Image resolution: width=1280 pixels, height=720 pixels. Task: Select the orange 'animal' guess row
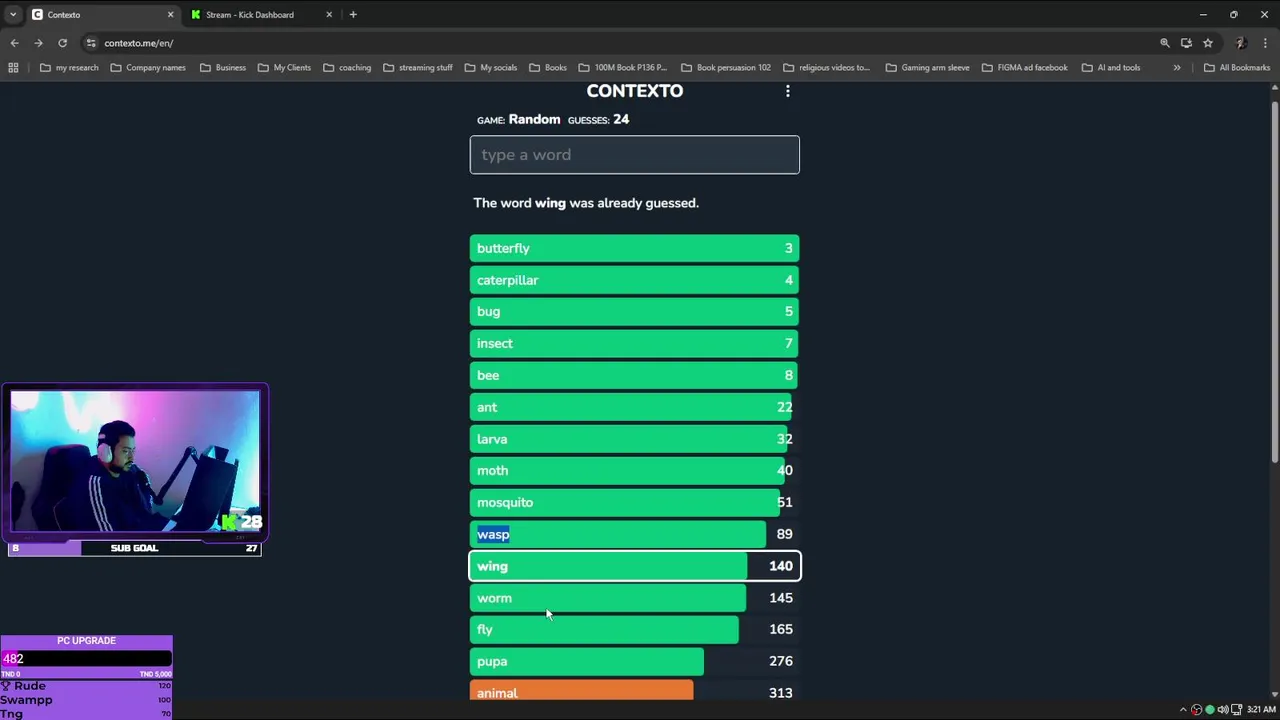(635, 692)
